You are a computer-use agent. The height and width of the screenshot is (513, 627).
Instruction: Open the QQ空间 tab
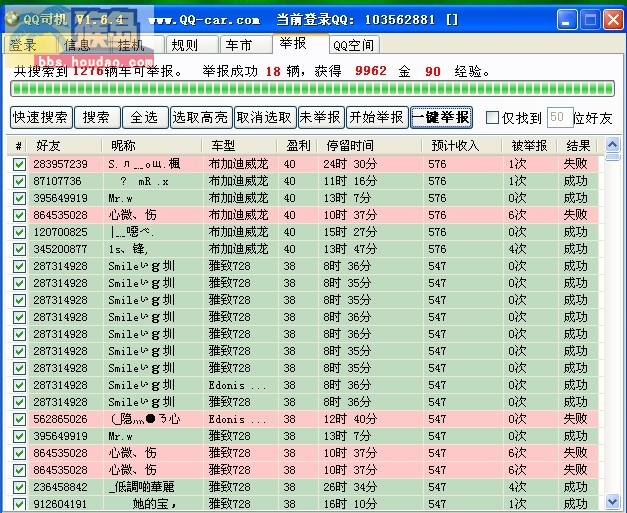click(354, 45)
